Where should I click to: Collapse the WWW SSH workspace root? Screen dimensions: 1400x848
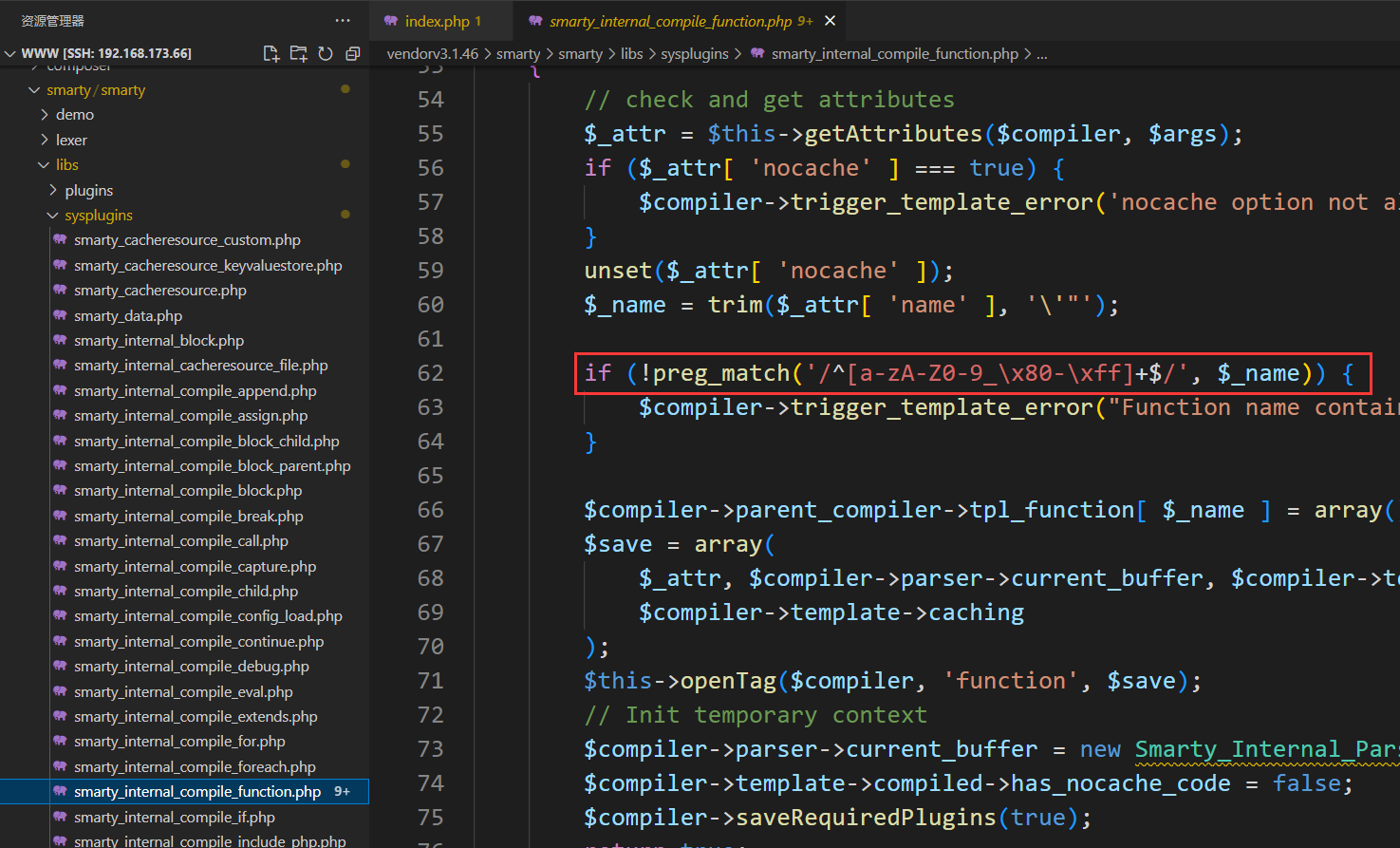pos(10,54)
